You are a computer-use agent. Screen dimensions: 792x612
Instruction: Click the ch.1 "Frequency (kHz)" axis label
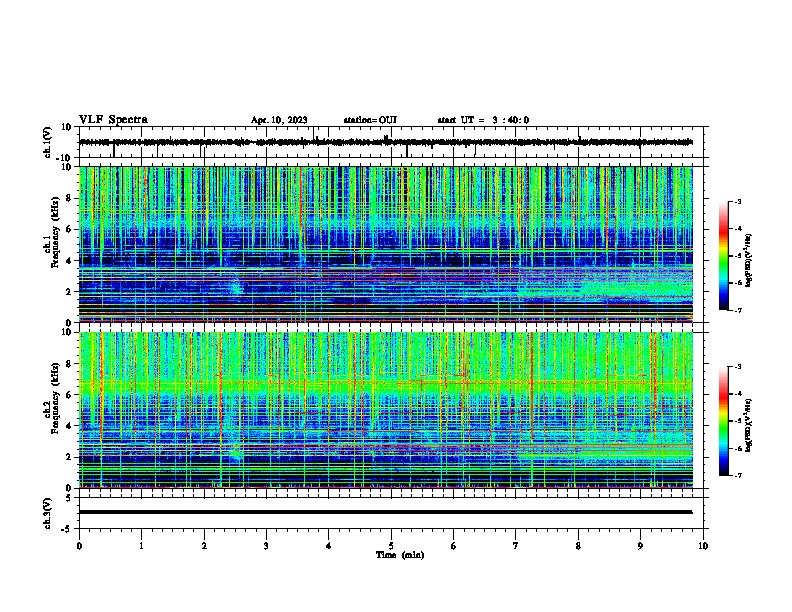pos(55,233)
